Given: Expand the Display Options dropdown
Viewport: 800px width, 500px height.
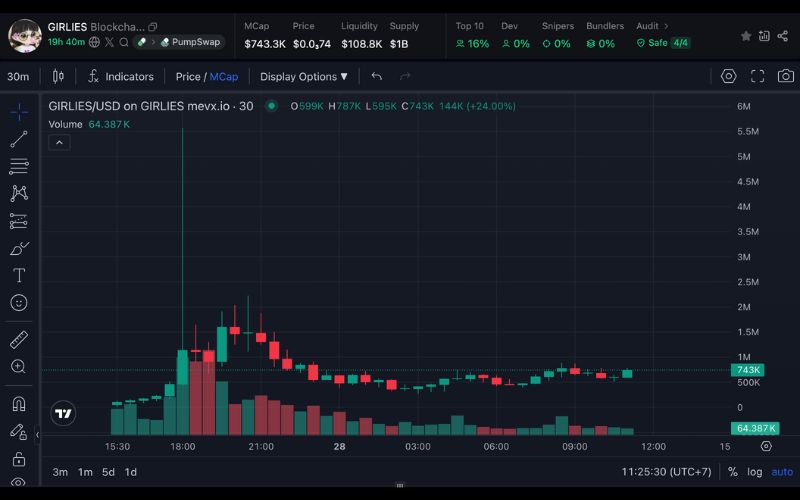Looking at the screenshot, I should click(x=304, y=77).
